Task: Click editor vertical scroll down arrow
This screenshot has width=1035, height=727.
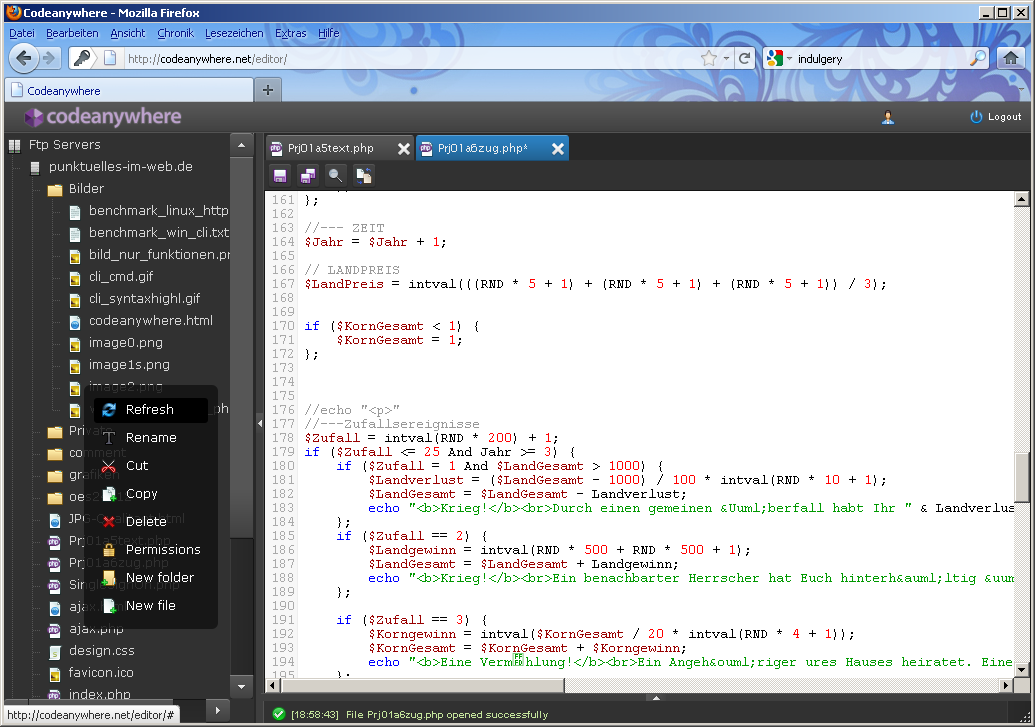Action: (x=1021, y=670)
